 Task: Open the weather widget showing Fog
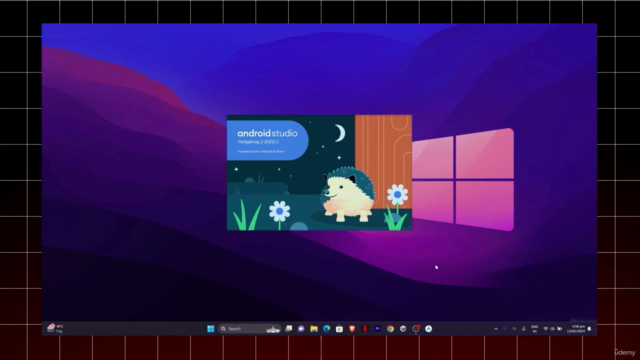(55, 329)
